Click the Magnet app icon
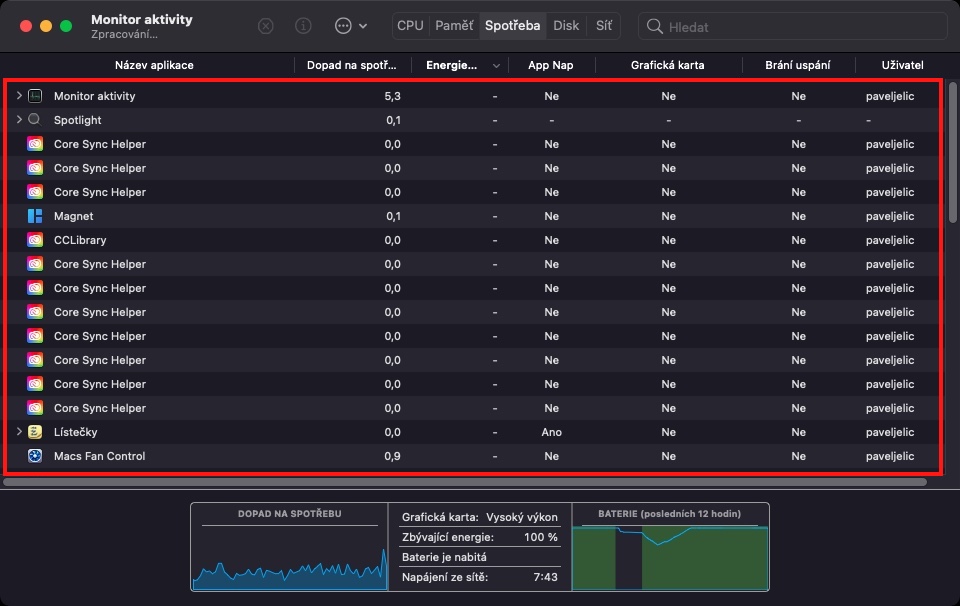Viewport: 960px width, 606px height. (35, 216)
